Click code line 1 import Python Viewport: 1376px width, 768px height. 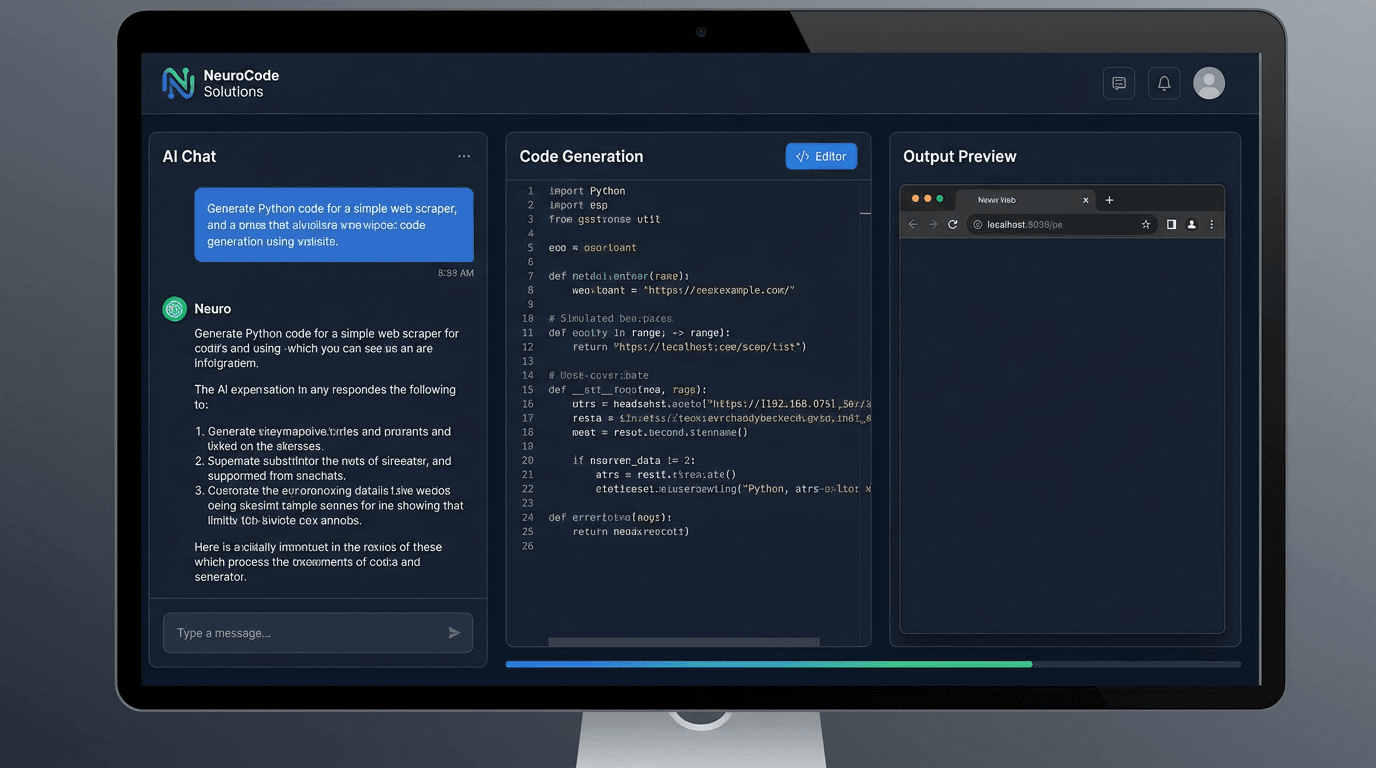tap(587, 191)
